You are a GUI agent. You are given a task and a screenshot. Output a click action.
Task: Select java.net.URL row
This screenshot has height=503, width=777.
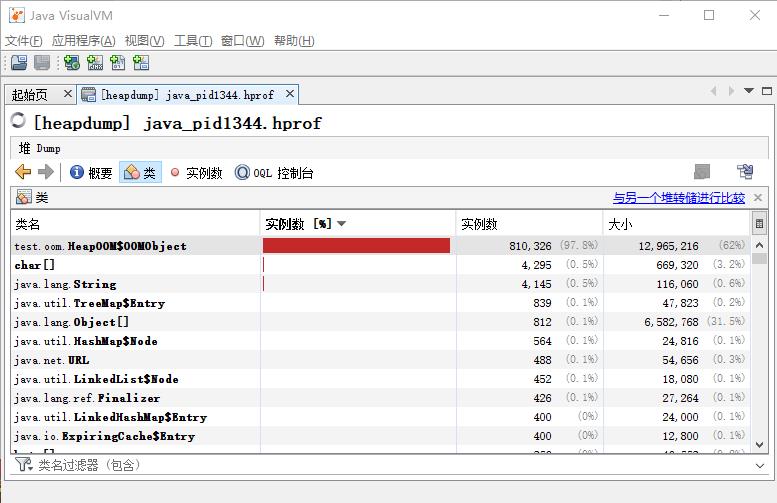tap(381, 360)
